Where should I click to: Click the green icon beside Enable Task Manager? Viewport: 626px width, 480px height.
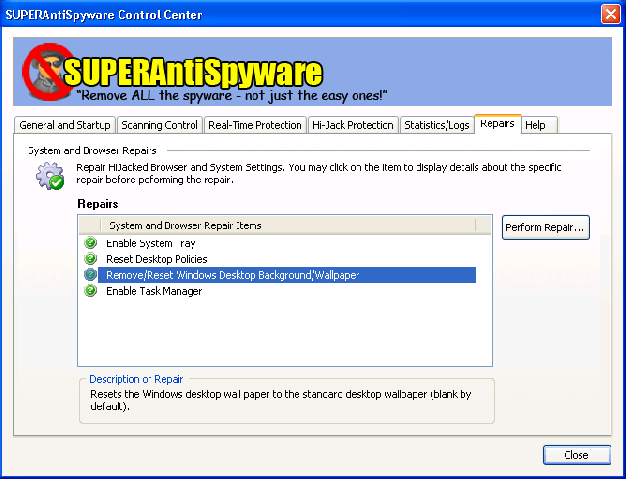[x=91, y=290]
